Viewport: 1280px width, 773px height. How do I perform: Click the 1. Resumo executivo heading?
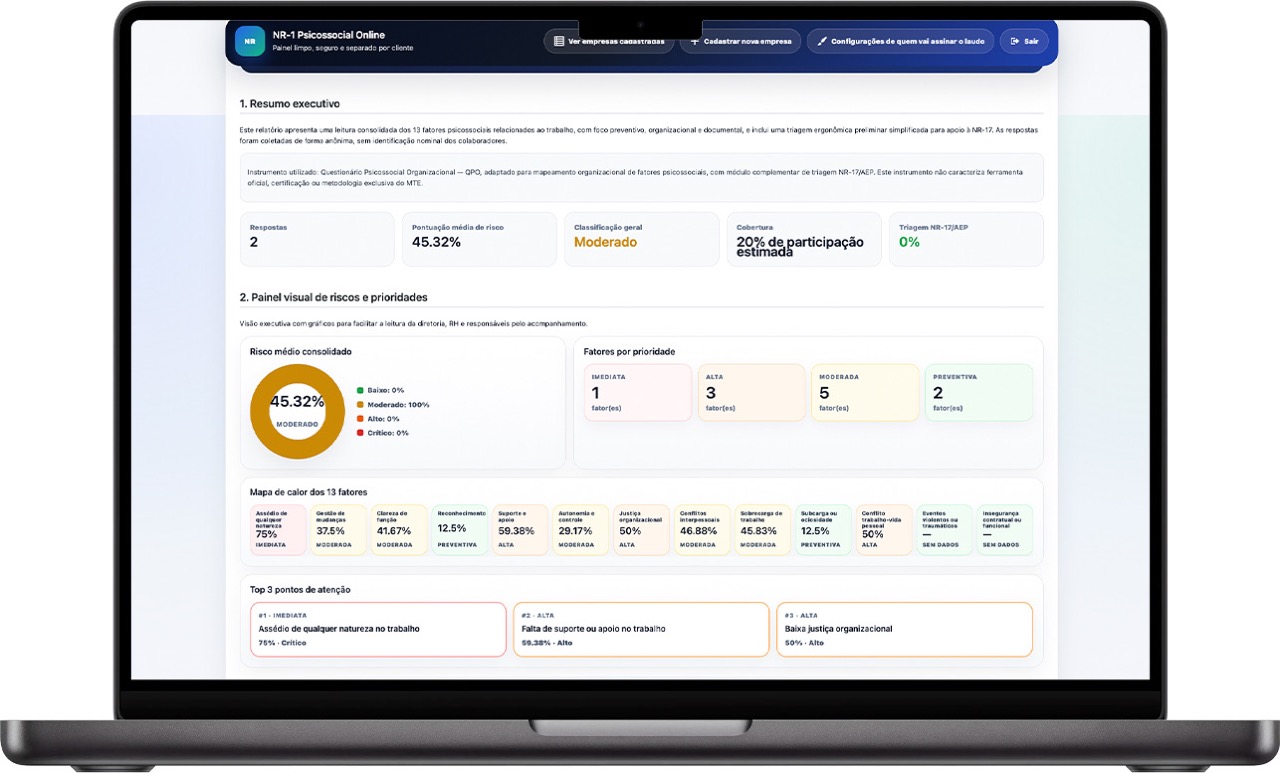click(290, 104)
